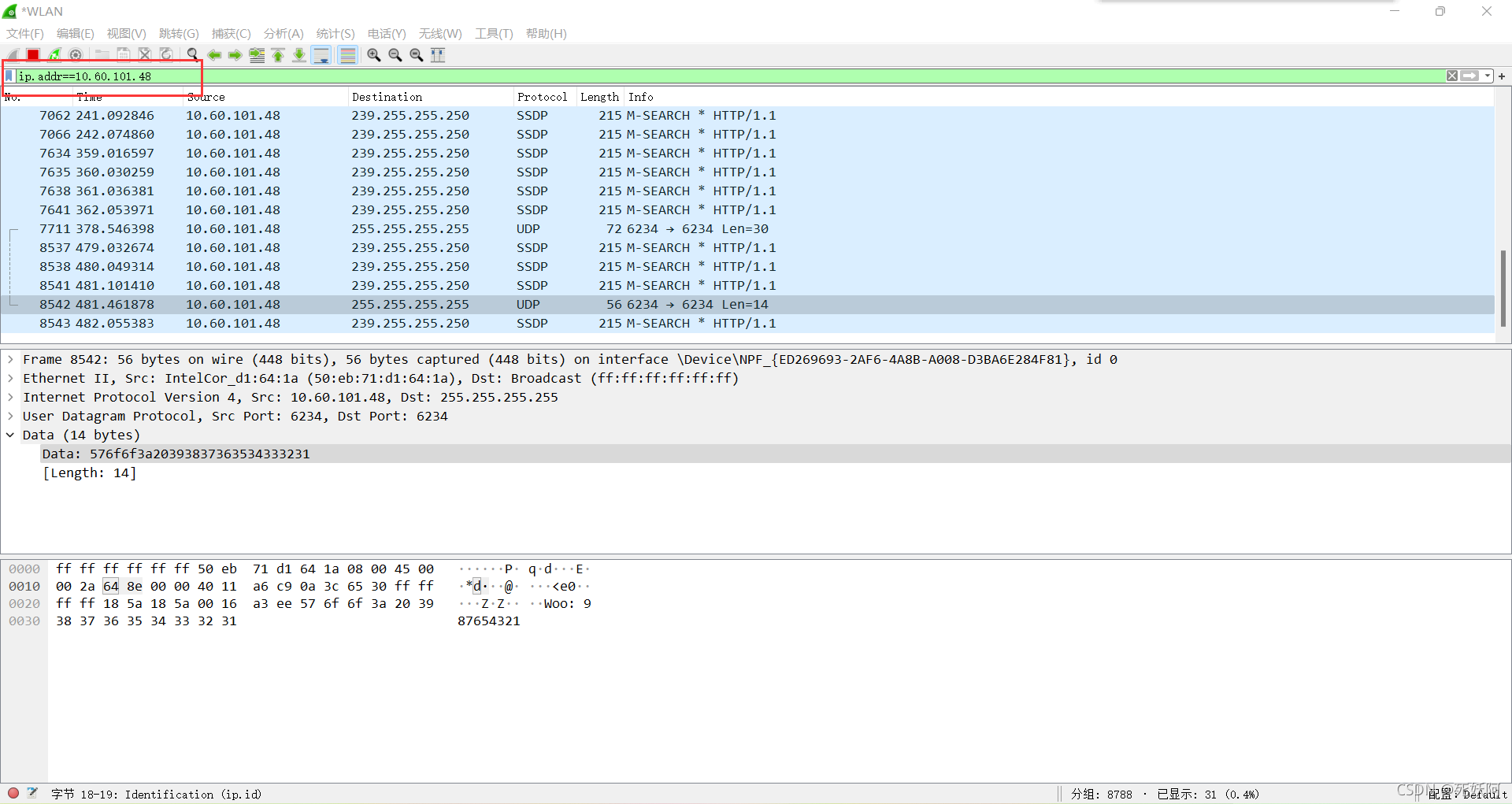Apply the display filter arrow button
Viewport: 1512px width, 804px height.
1469,76
